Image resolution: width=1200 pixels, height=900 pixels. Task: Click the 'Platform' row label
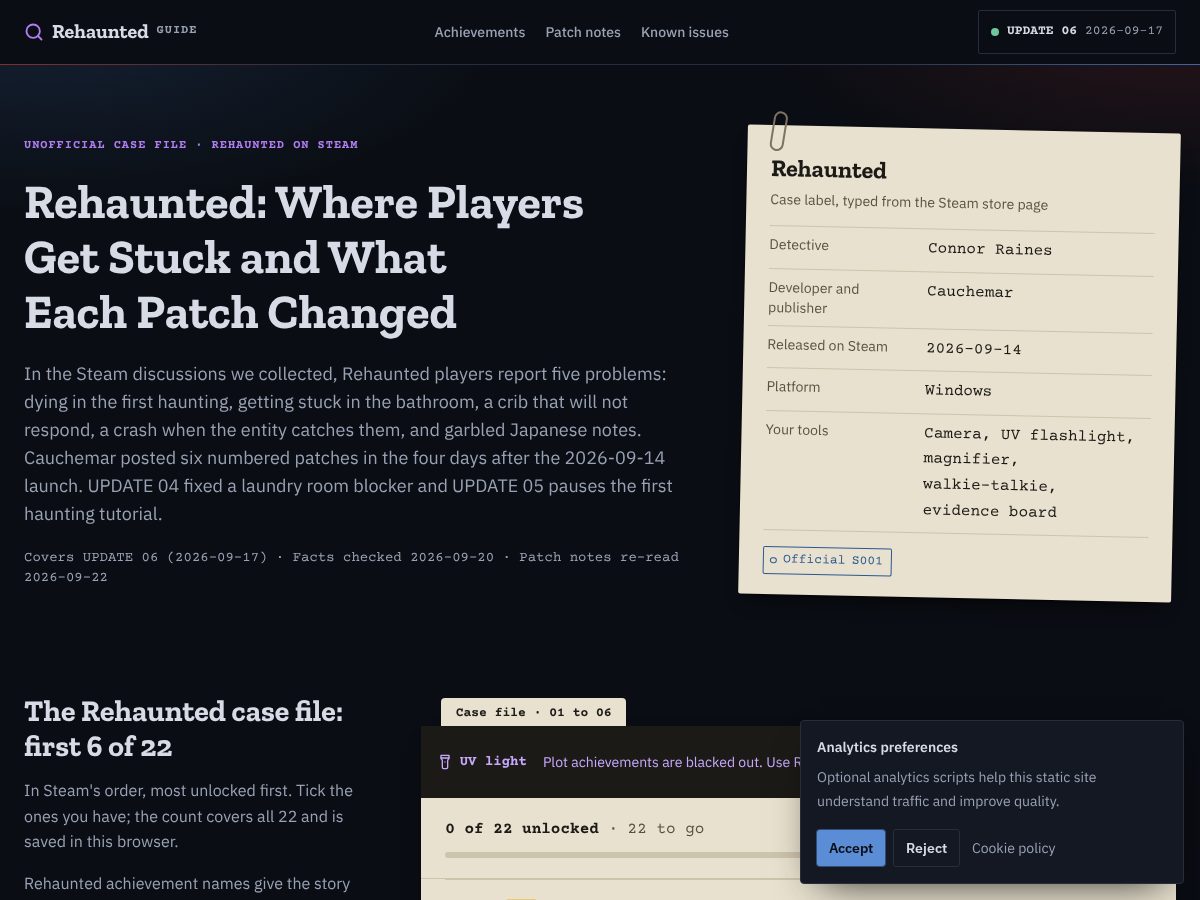click(793, 387)
